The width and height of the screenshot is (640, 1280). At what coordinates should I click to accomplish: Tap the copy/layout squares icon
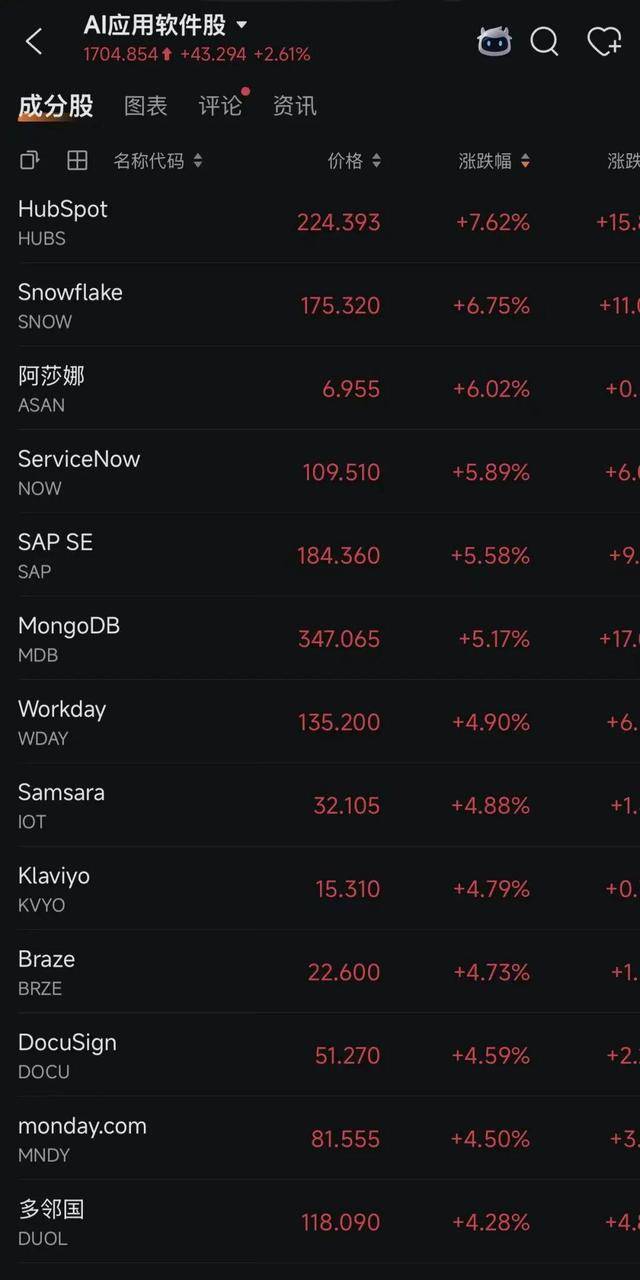pyautogui.click(x=30, y=160)
